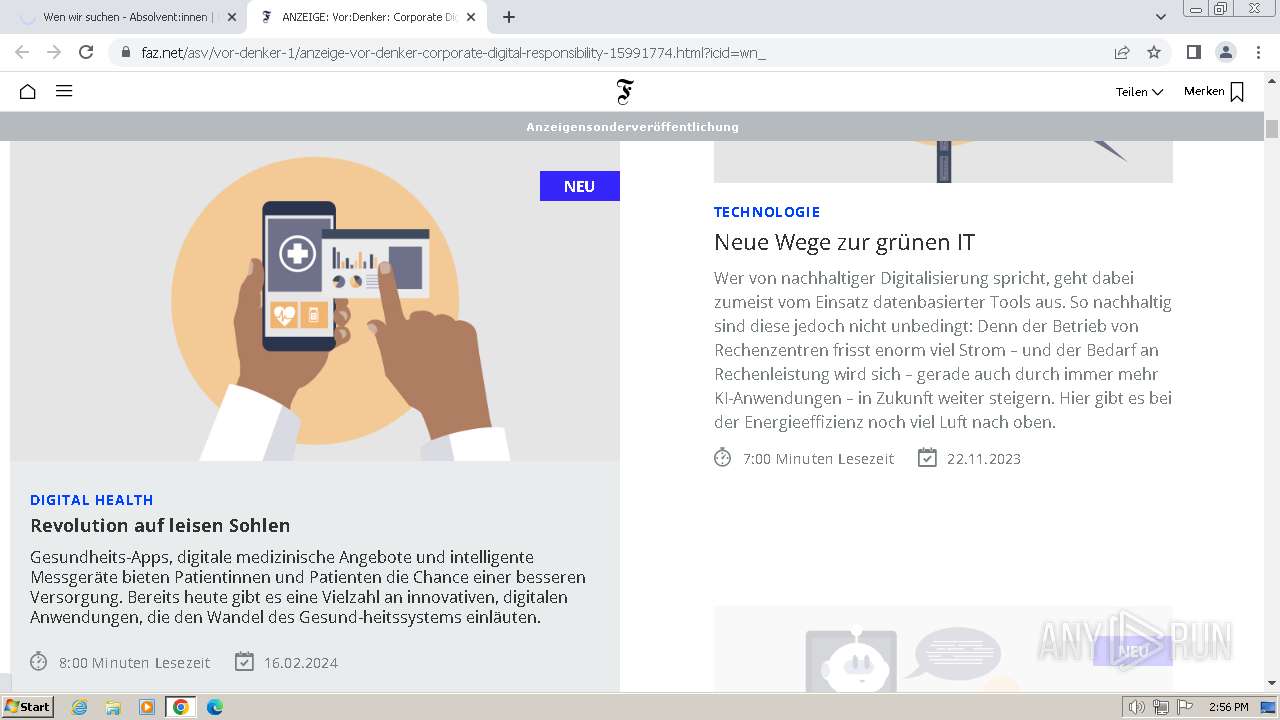Click the F.A.Z. logo in header
1280x720 pixels.
[x=625, y=92]
